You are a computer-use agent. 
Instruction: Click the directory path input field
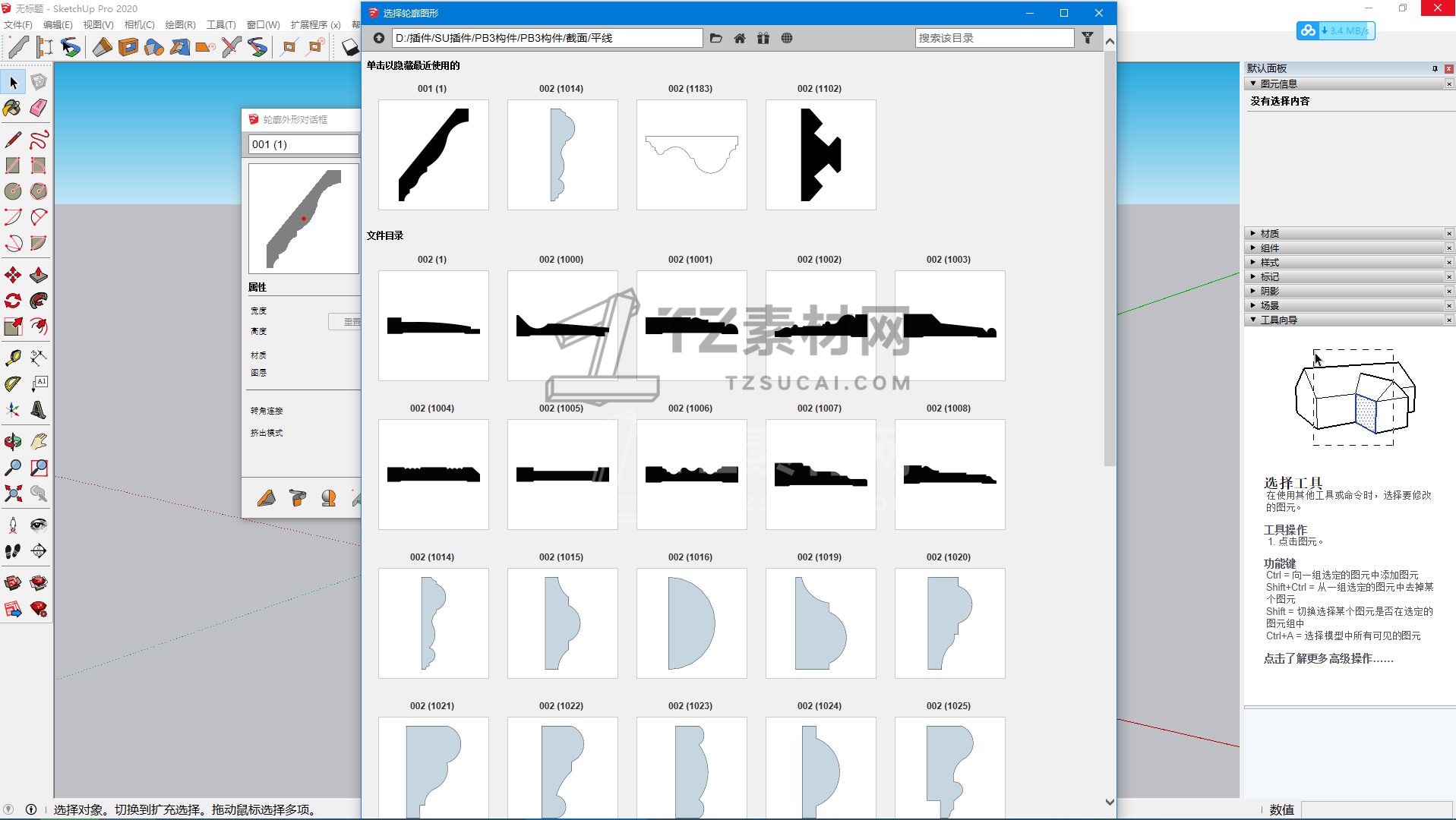tap(547, 38)
